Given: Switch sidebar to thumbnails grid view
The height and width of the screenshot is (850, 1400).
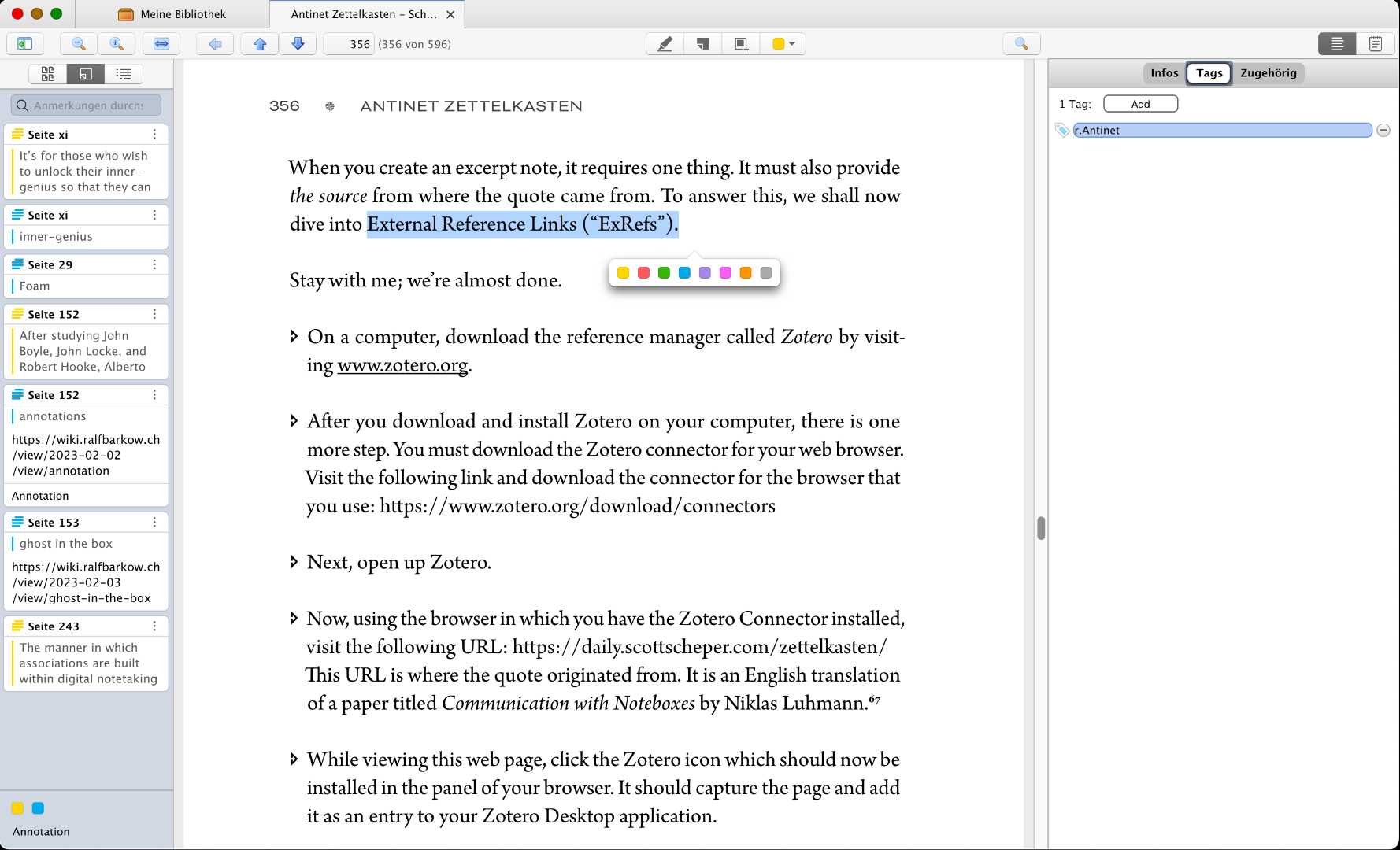Looking at the screenshot, I should pos(48,74).
